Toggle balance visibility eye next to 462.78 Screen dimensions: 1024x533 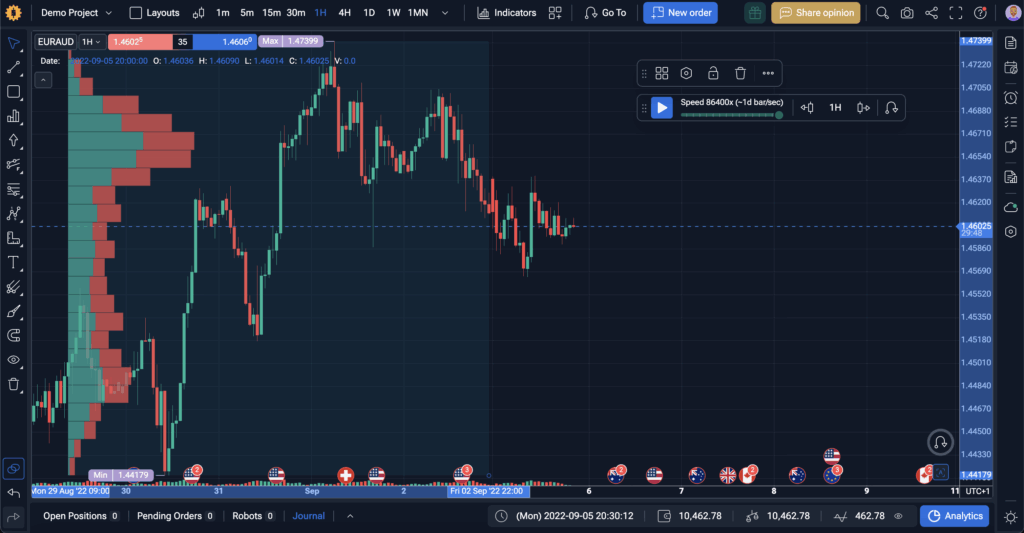[898, 516]
